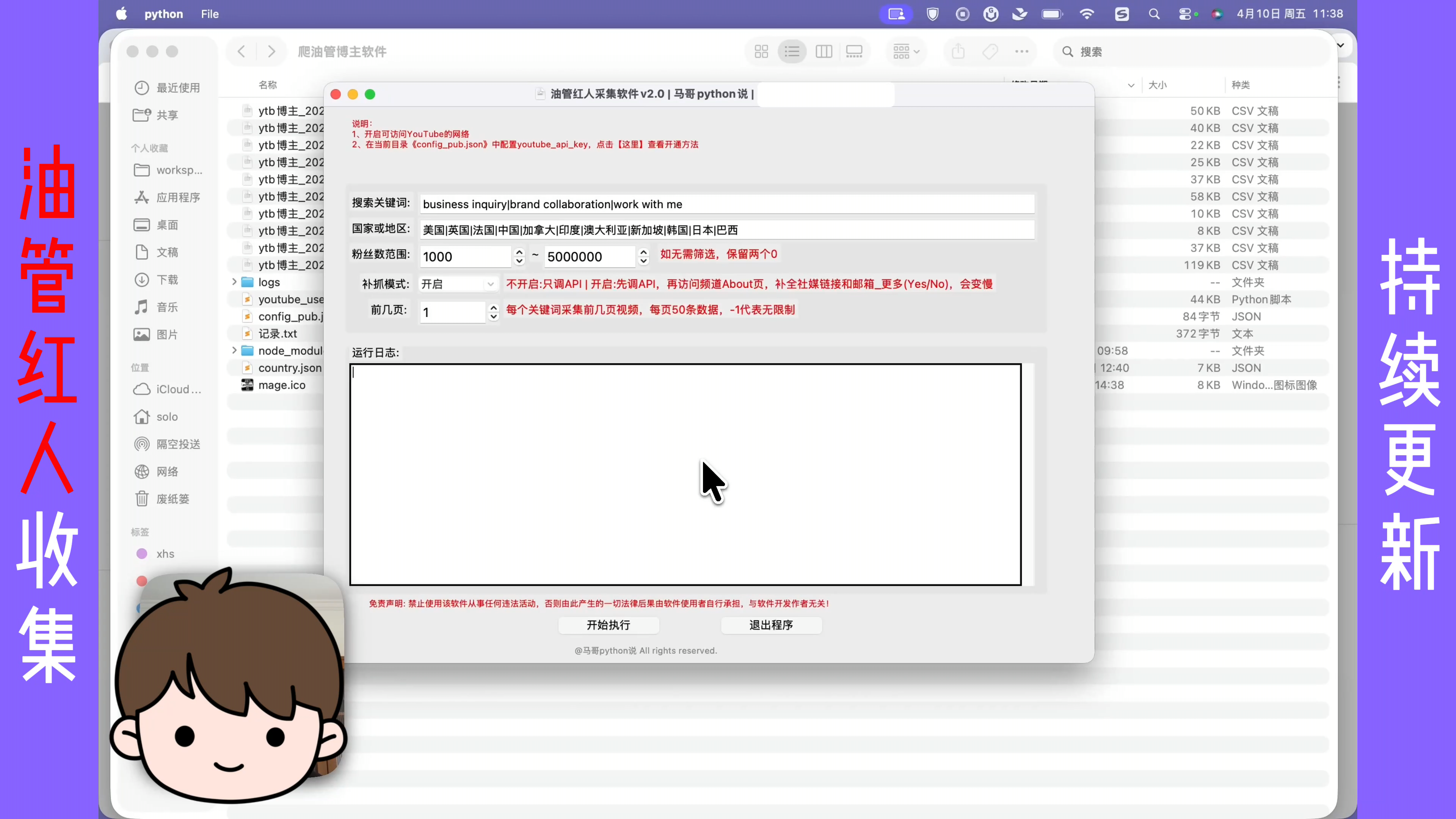The height and width of the screenshot is (819, 1456).
Task: Click inside the 运行日志 text area
Action: (x=685, y=474)
